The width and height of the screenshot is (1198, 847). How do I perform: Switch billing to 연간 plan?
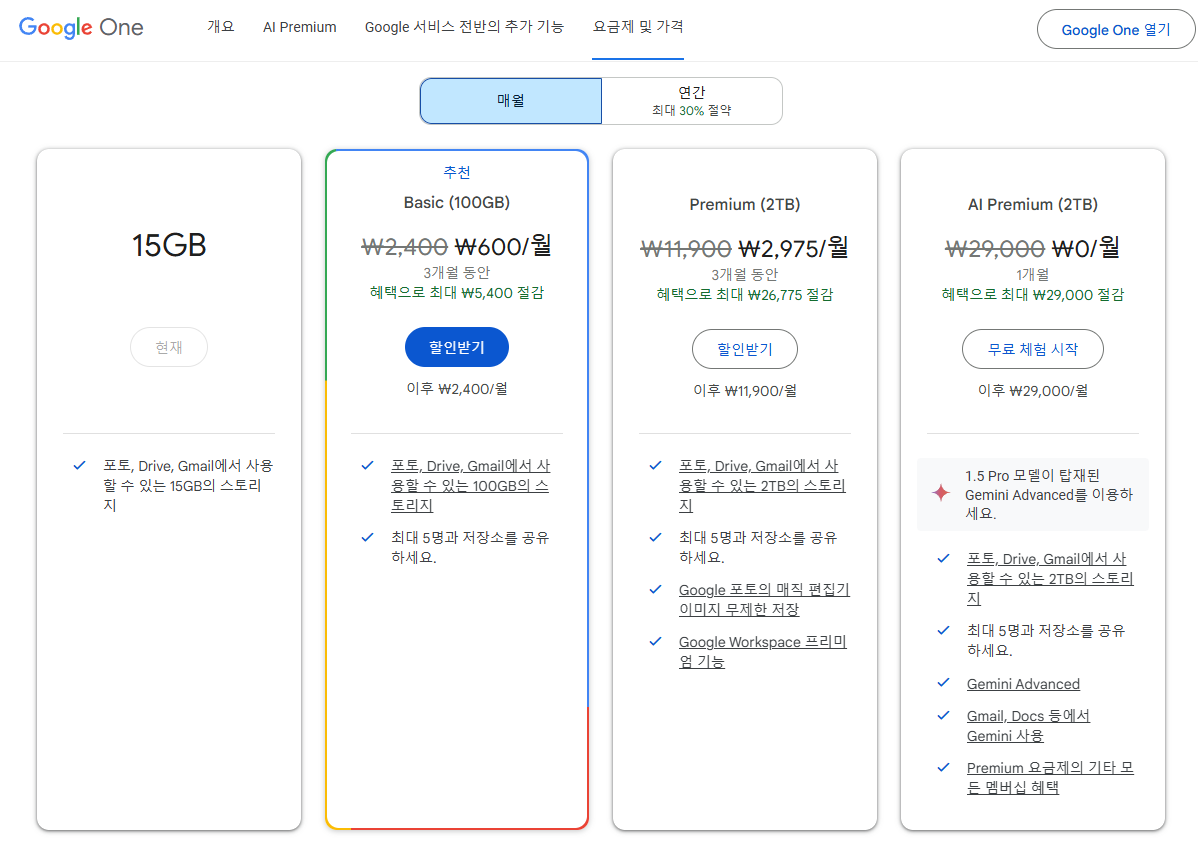pos(692,100)
